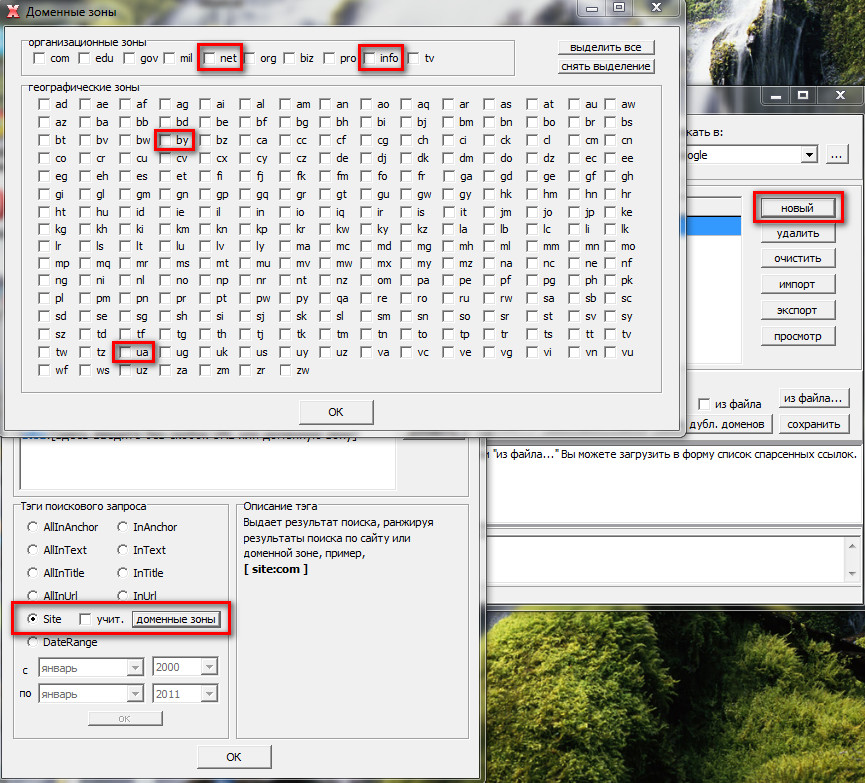Click the red X app icon in the Доменные зоны title bar

12,13
